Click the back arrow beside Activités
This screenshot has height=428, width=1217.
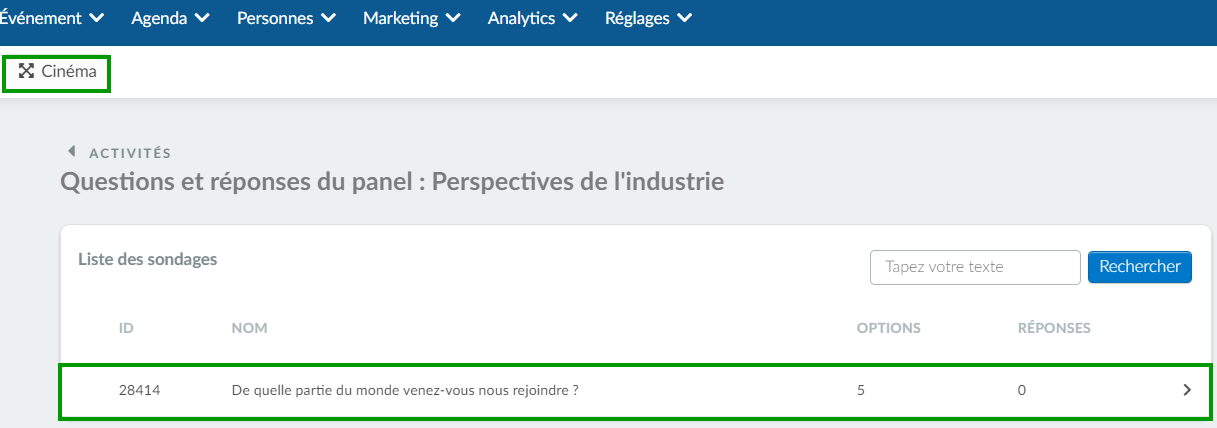pos(71,152)
